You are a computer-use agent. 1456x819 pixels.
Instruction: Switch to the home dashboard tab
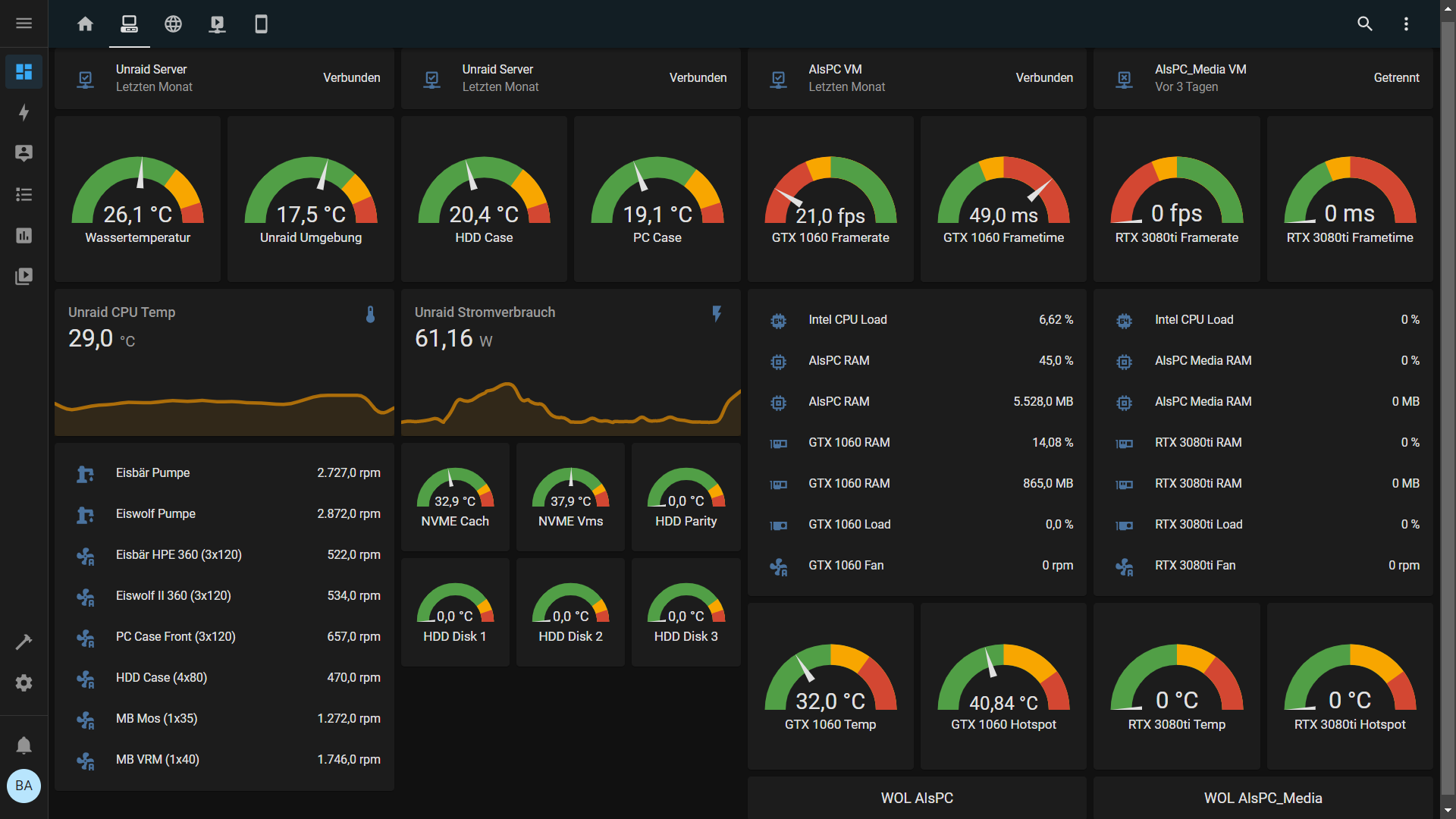click(x=85, y=24)
